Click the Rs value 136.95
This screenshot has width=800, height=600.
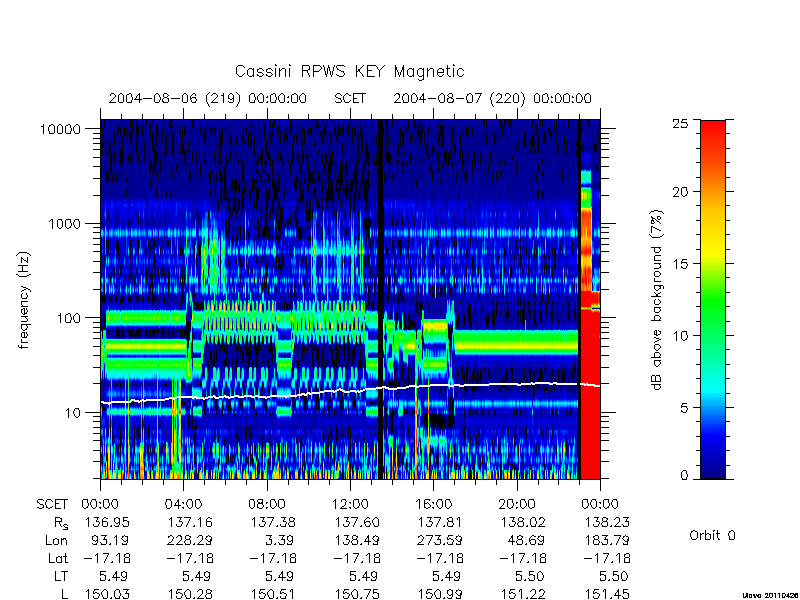[107, 522]
